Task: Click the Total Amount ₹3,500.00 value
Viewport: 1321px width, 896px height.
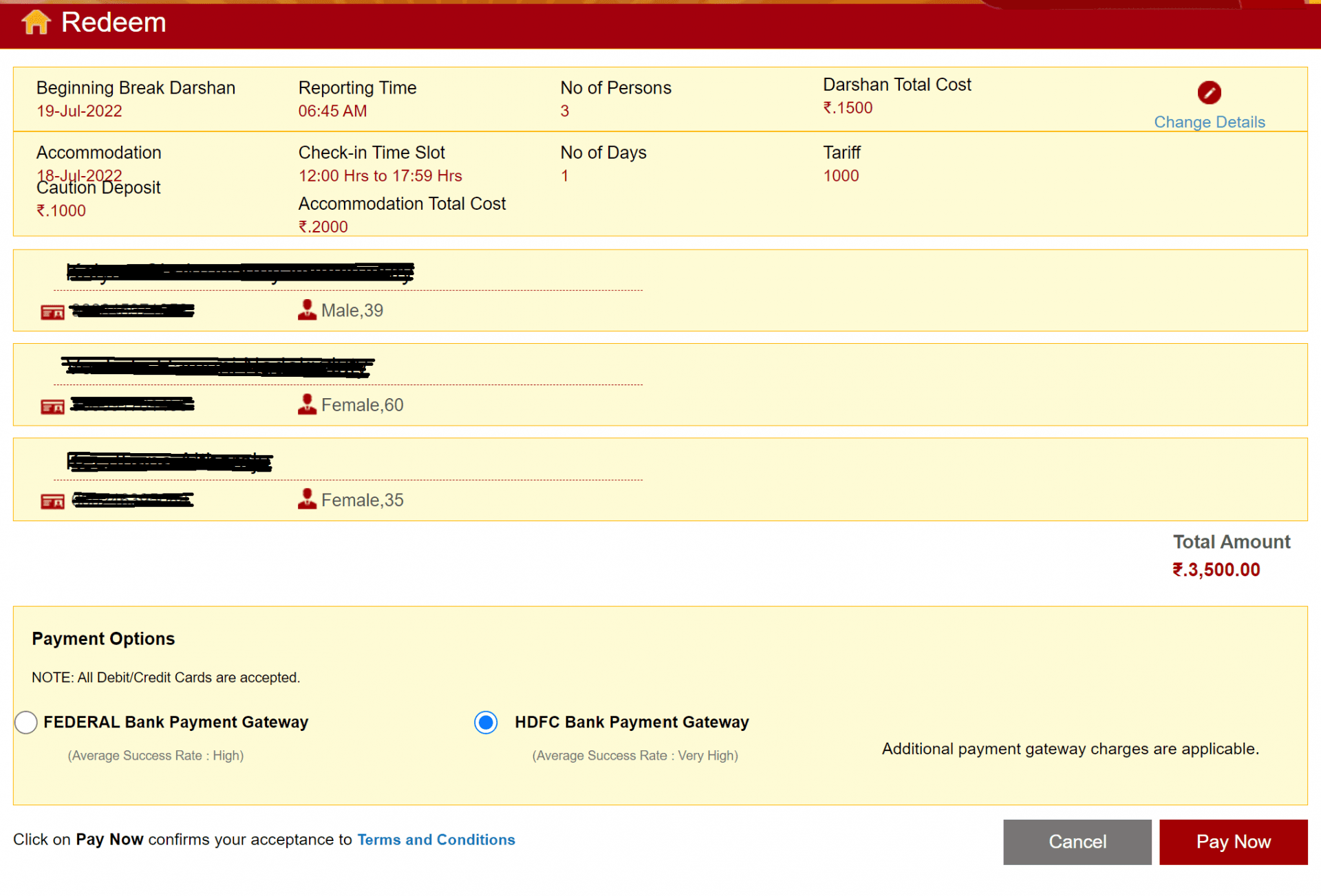Action: (1216, 570)
